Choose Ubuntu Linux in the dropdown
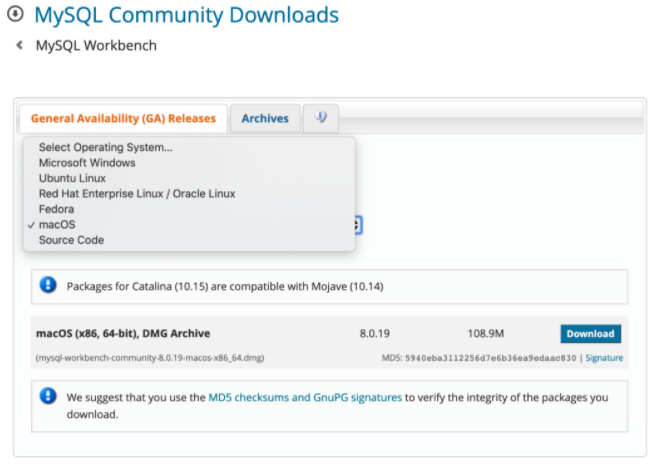 pos(72,178)
